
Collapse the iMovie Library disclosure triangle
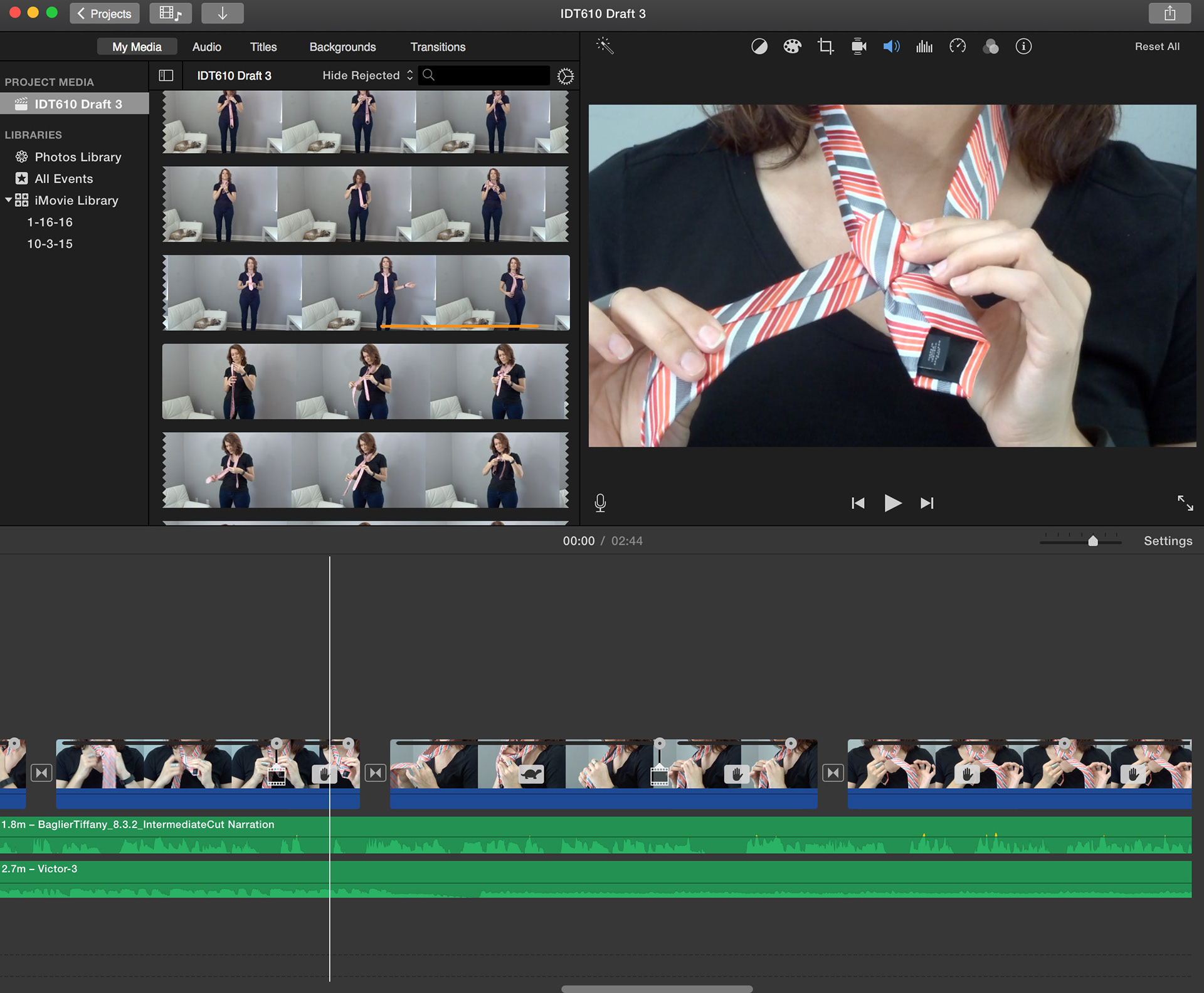[x=9, y=201]
